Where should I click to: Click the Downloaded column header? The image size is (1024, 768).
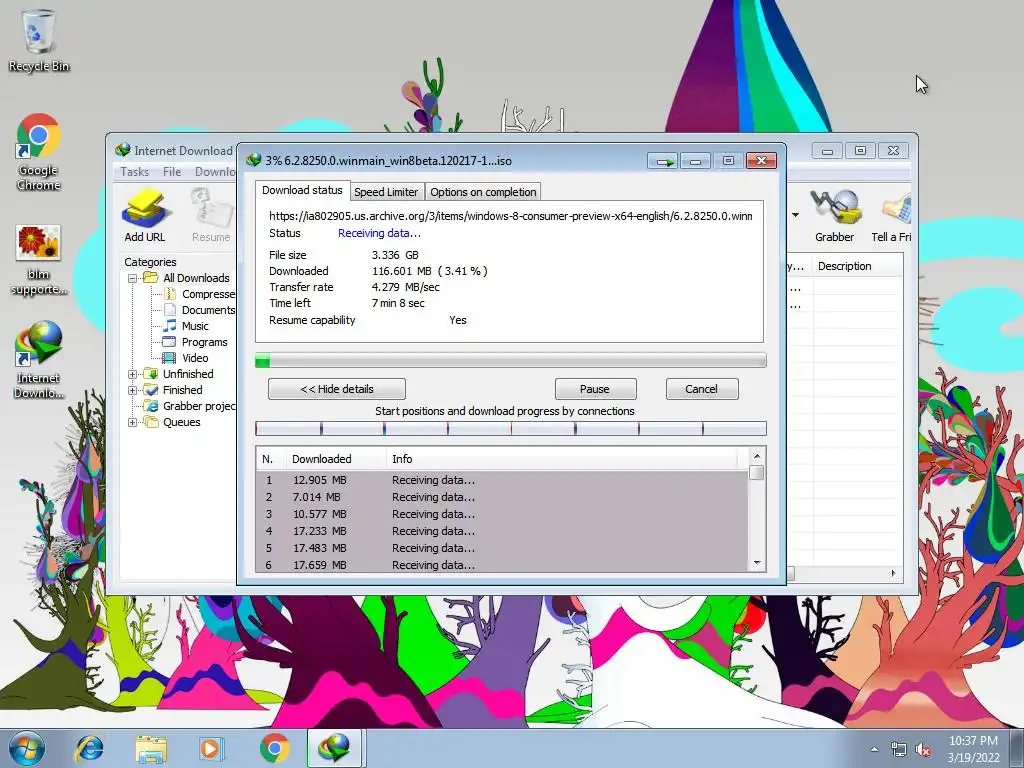336,459
